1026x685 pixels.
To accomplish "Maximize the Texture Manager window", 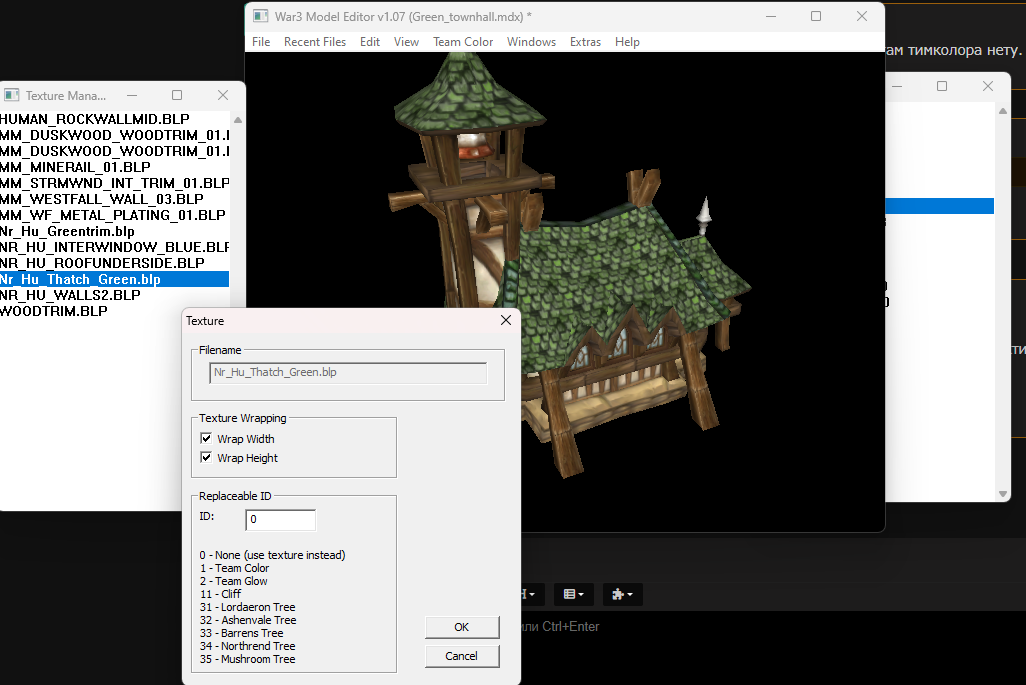I will tap(177, 96).
